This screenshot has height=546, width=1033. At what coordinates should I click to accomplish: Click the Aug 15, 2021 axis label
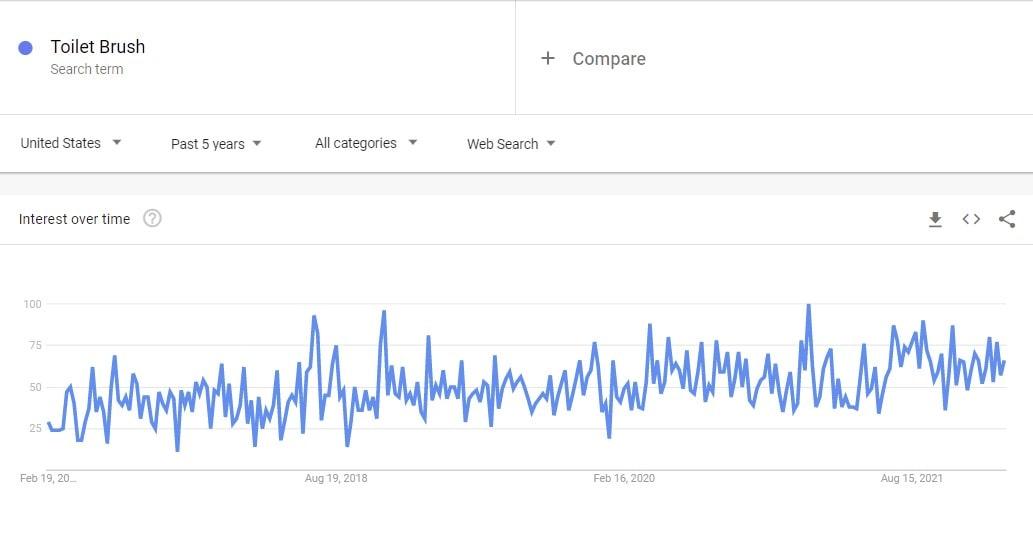(912, 478)
